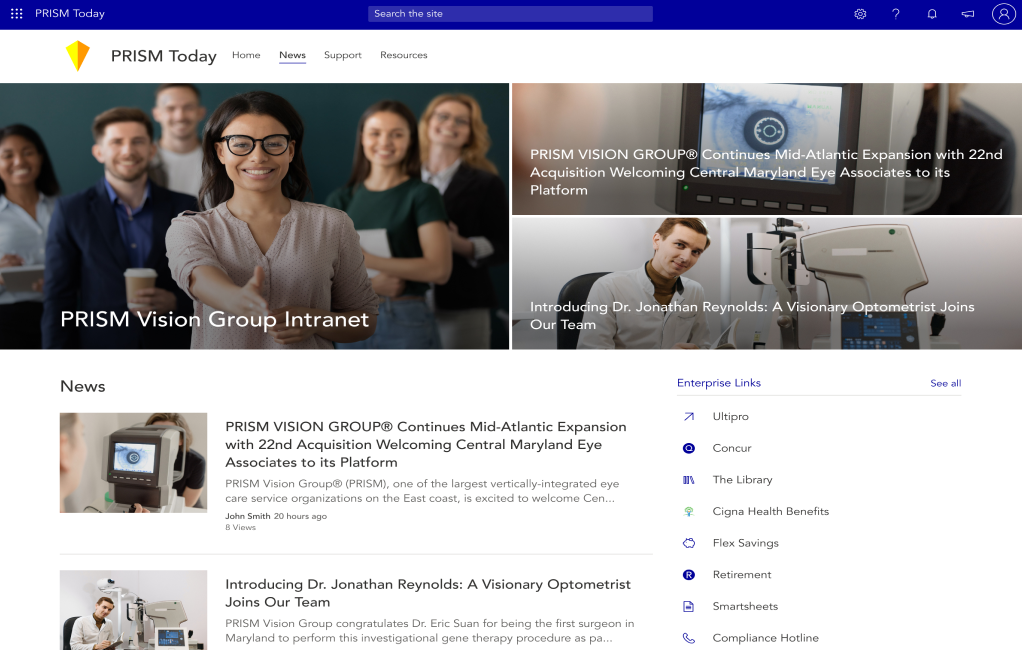Image resolution: width=1022 pixels, height=650 pixels.
Task: Open the Dr. Jonathan Reynolds hero tile
Action: click(766, 284)
